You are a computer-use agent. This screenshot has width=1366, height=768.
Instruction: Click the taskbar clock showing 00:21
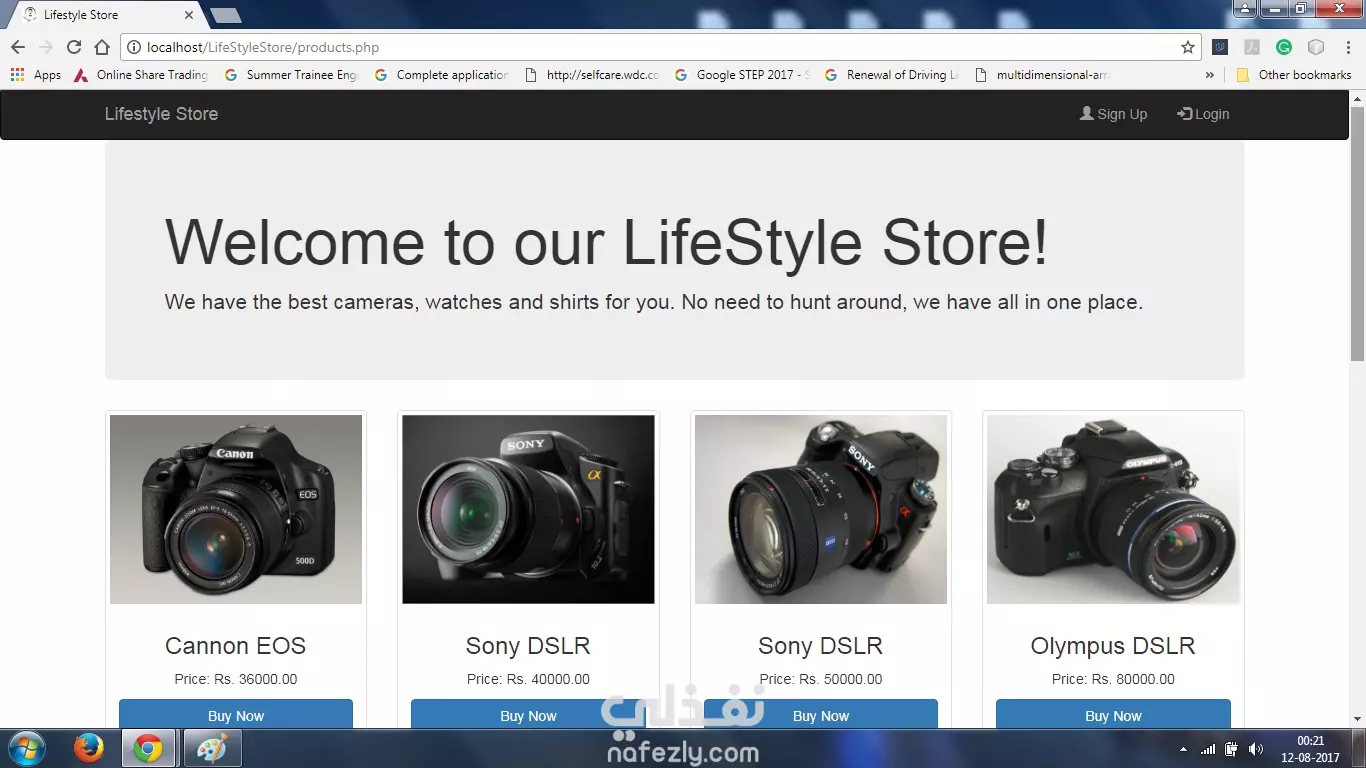coord(1311,749)
